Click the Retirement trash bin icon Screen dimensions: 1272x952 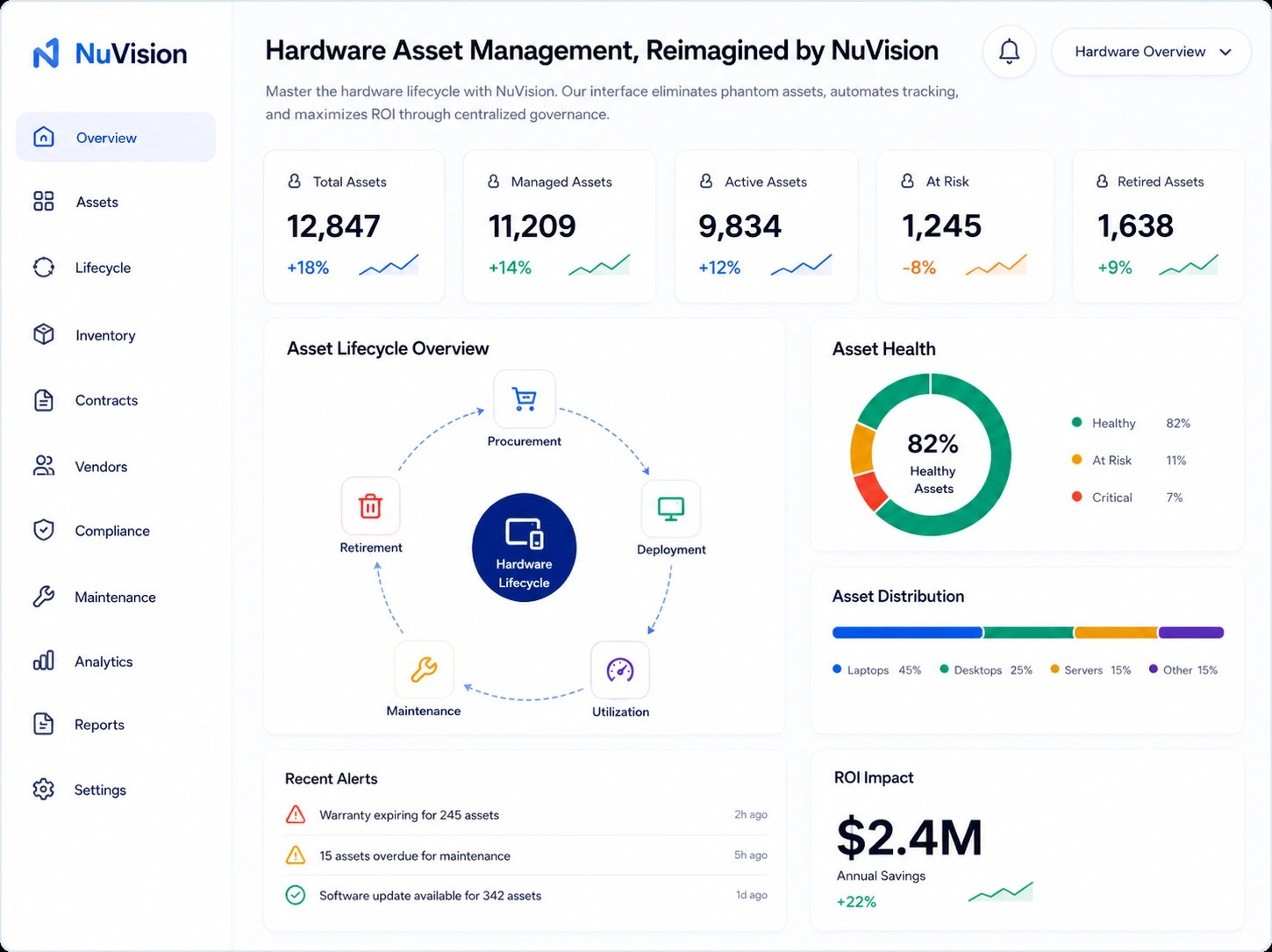click(x=370, y=506)
